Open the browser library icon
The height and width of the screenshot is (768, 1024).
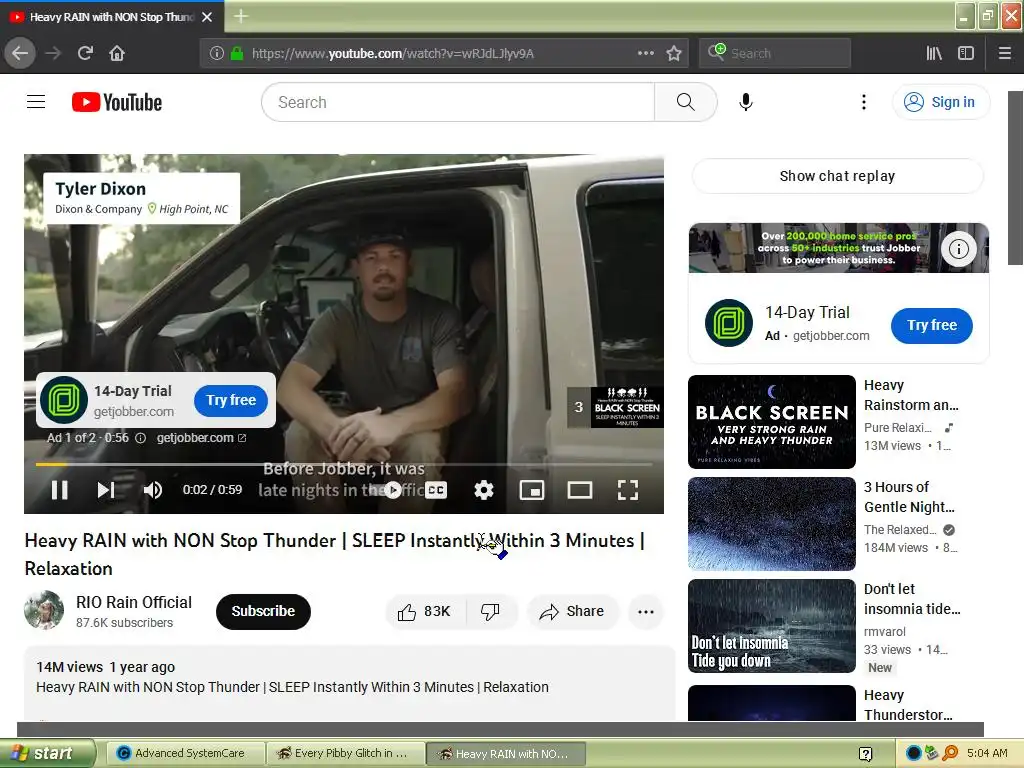(x=934, y=53)
